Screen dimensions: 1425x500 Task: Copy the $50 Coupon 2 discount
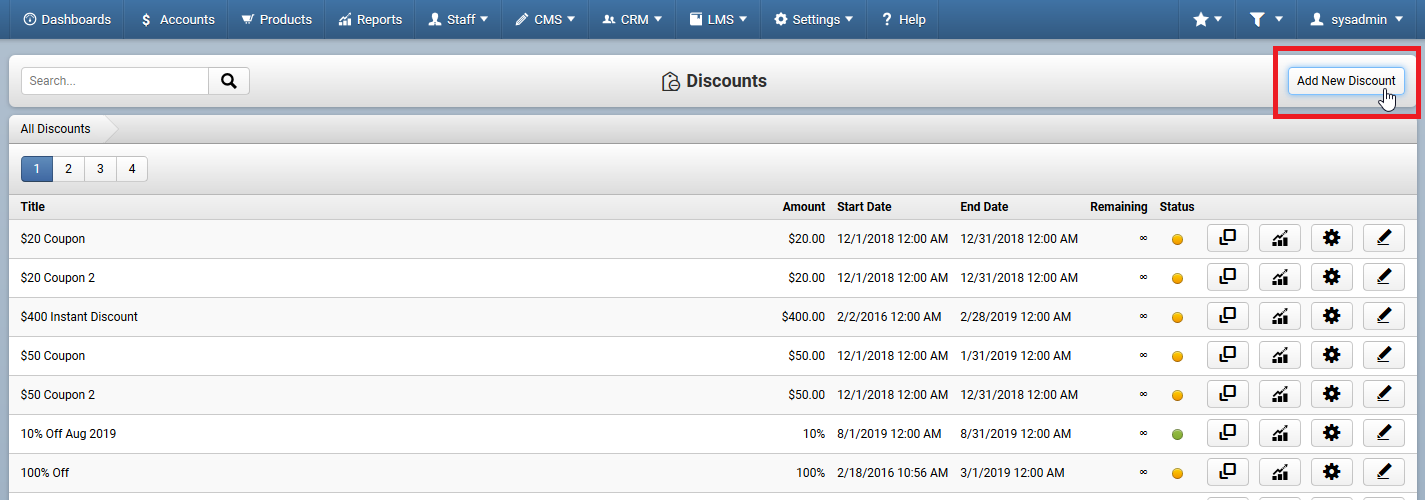[x=1228, y=394]
